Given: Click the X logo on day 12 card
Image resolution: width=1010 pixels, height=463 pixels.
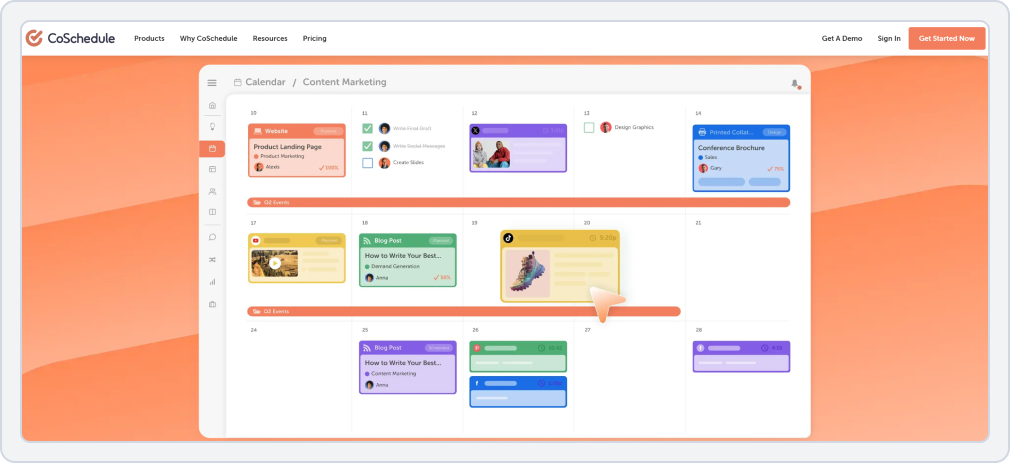Looking at the screenshot, I should 475,130.
